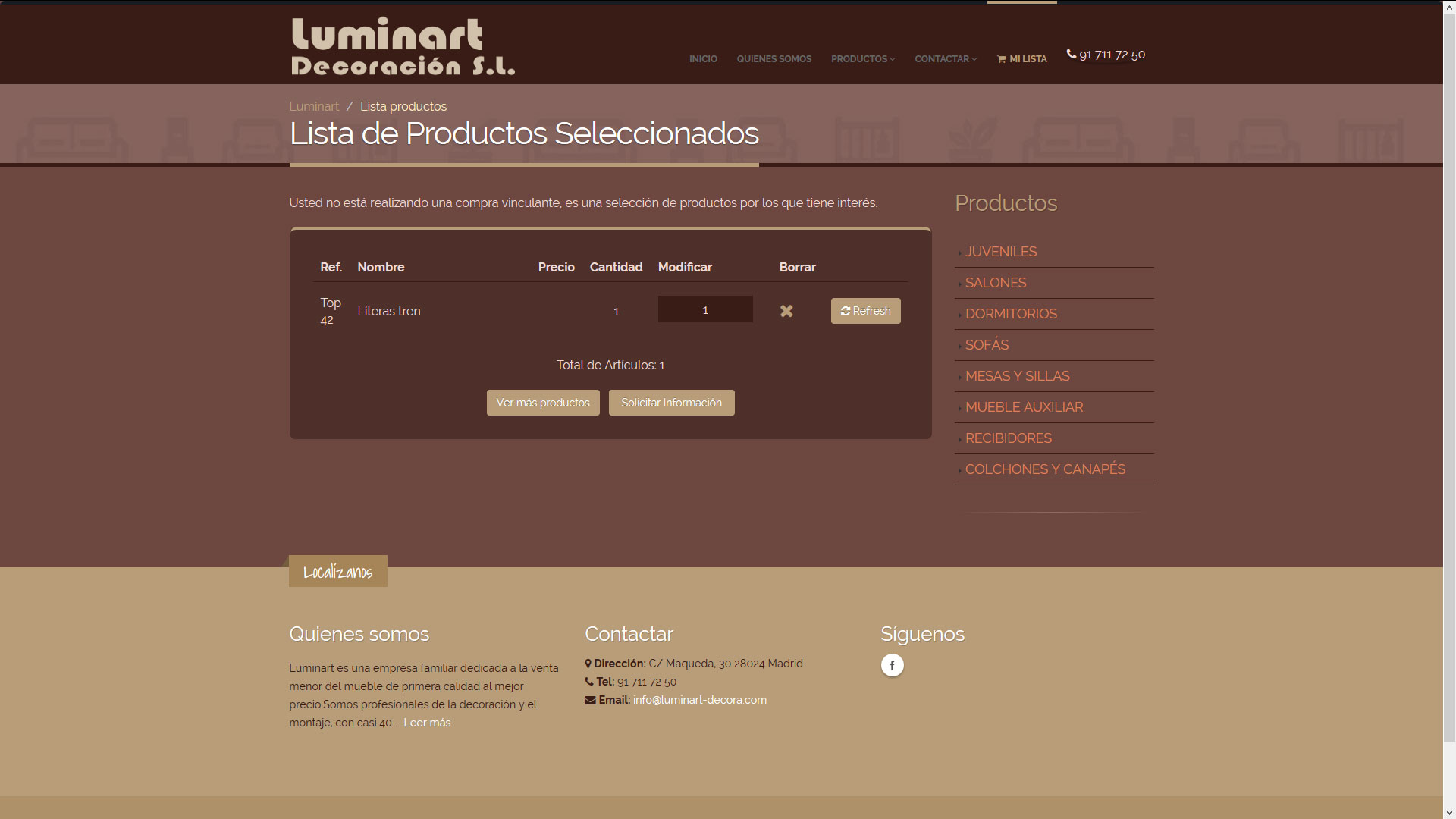The image size is (1456, 819).
Task: Click the Facebook icon under Síguenos
Action: [892, 665]
